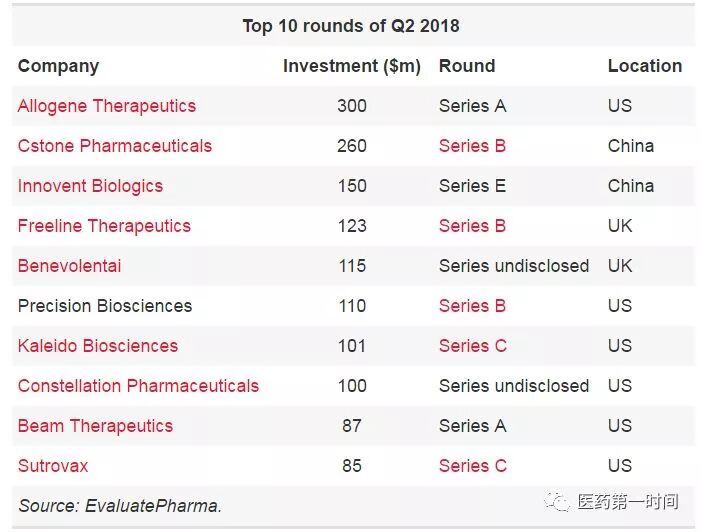701x532 pixels.
Task: Open the Allogene Therapeutics company link
Action: [x=107, y=106]
